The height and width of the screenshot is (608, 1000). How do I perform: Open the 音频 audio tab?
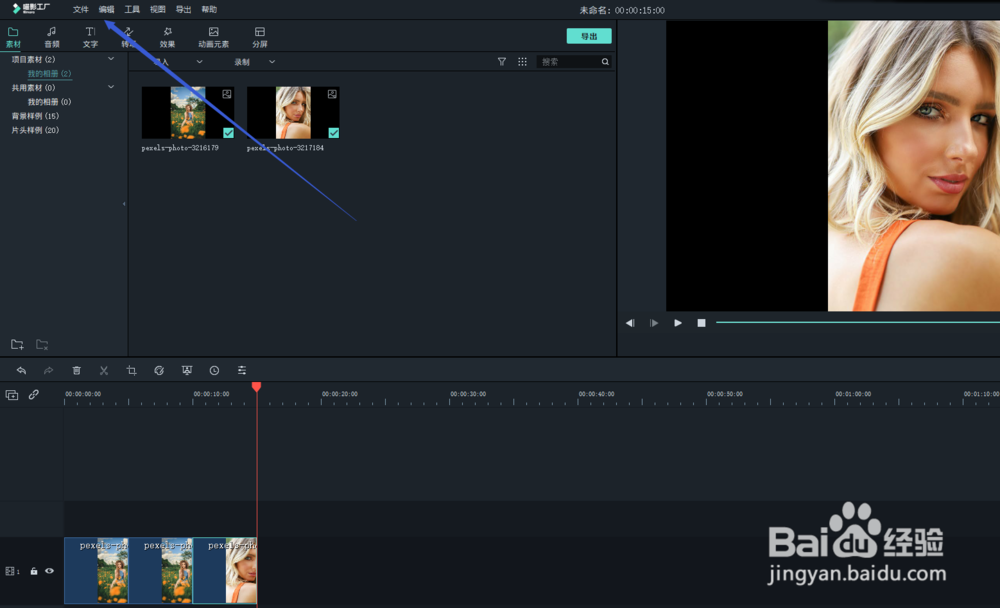coord(52,38)
